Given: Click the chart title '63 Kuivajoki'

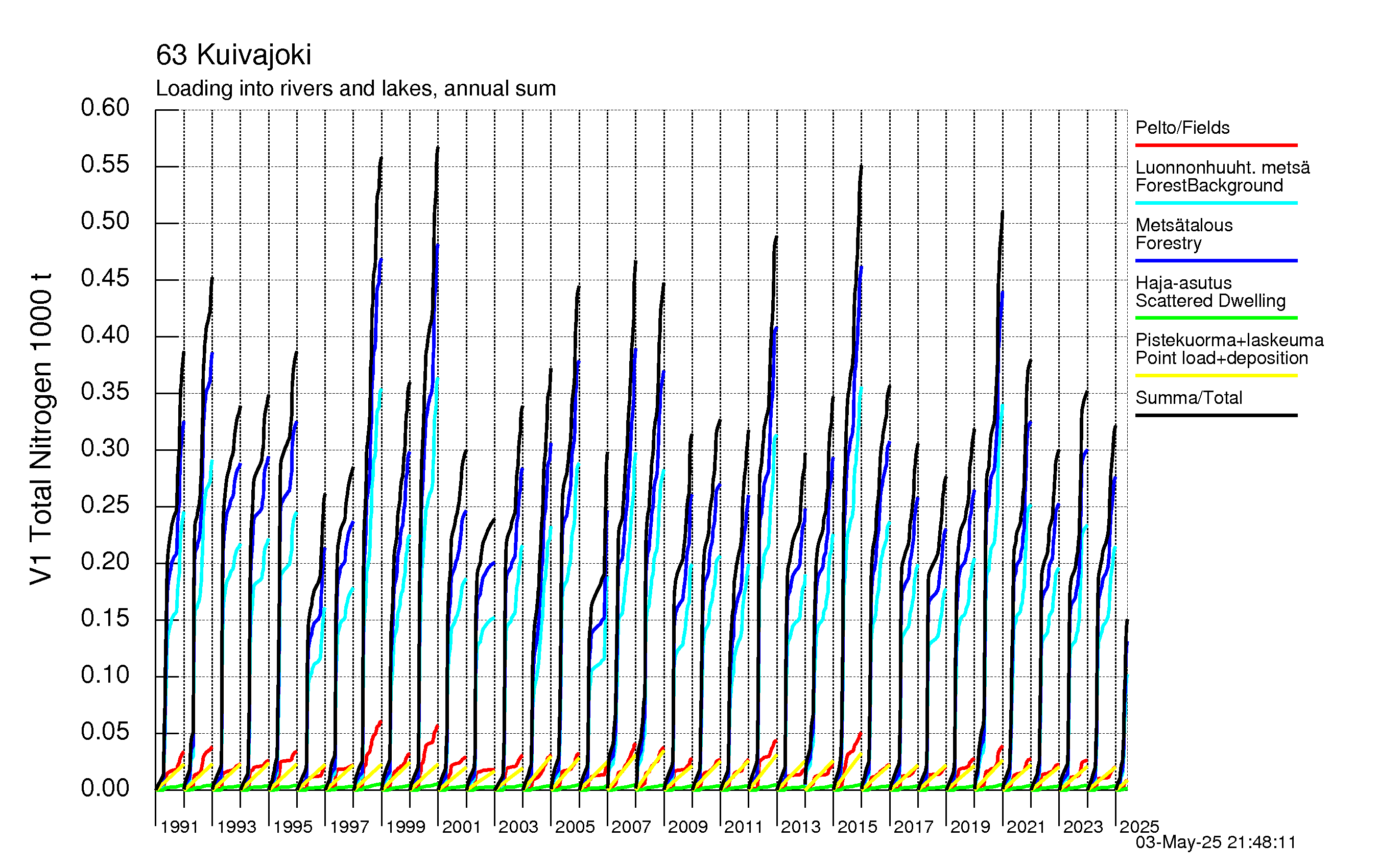Looking at the screenshot, I should 233,55.
